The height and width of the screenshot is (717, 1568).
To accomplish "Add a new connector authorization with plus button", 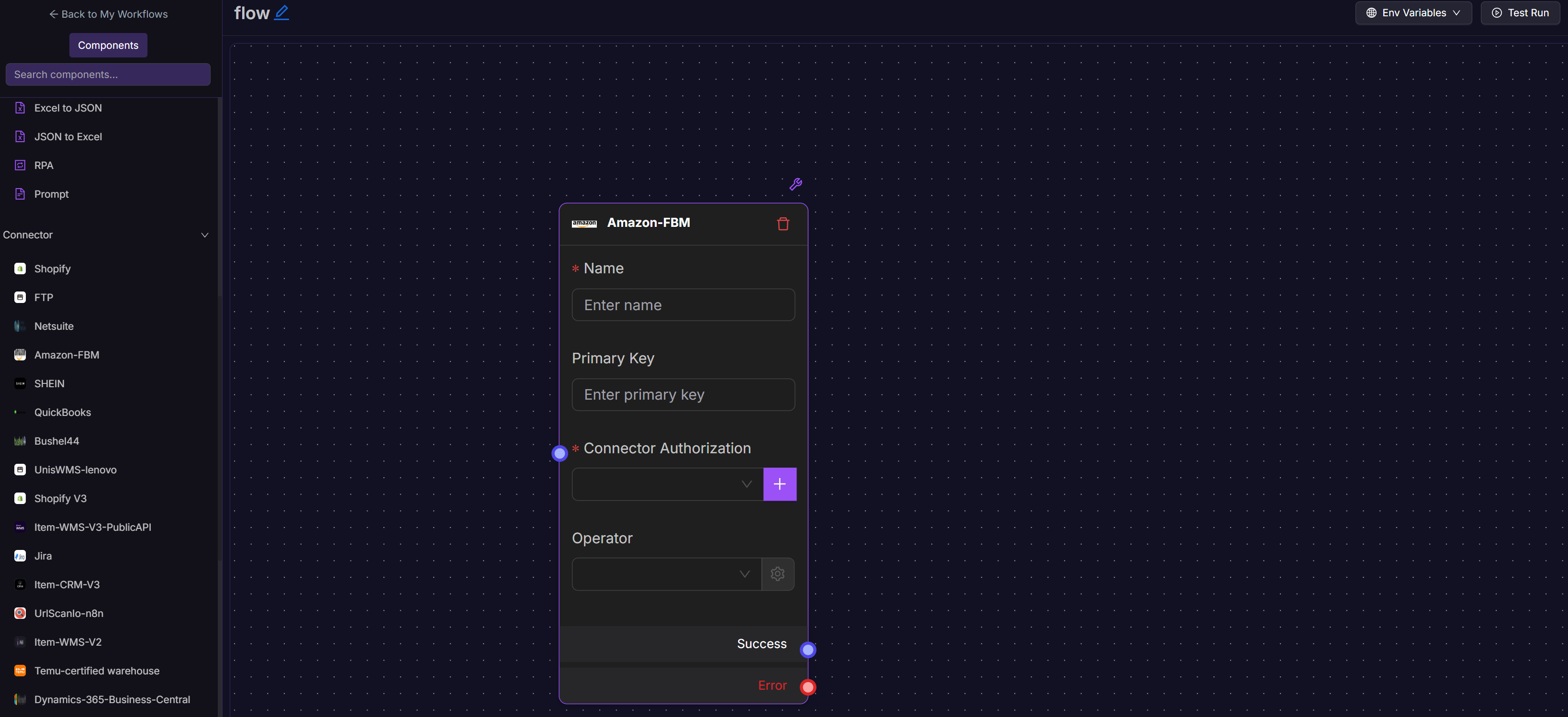I will click(780, 484).
